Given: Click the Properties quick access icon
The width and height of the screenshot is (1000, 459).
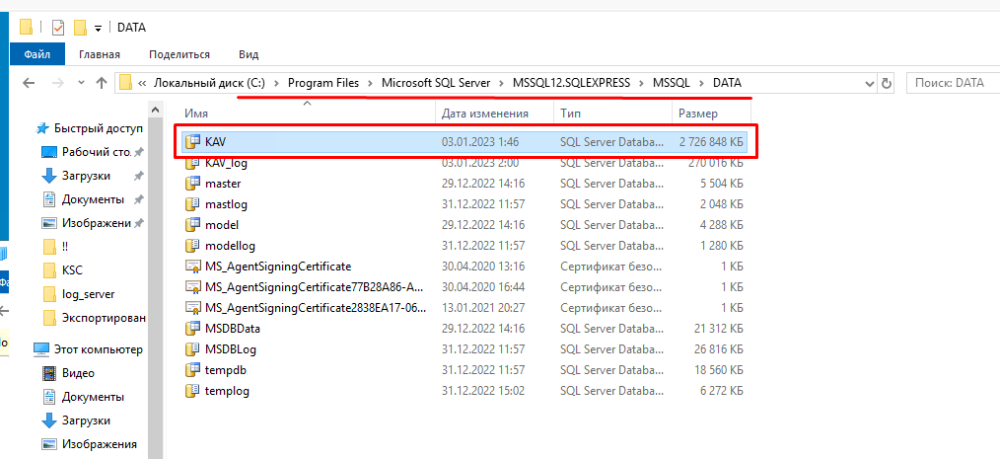Looking at the screenshot, I should point(58,28).
